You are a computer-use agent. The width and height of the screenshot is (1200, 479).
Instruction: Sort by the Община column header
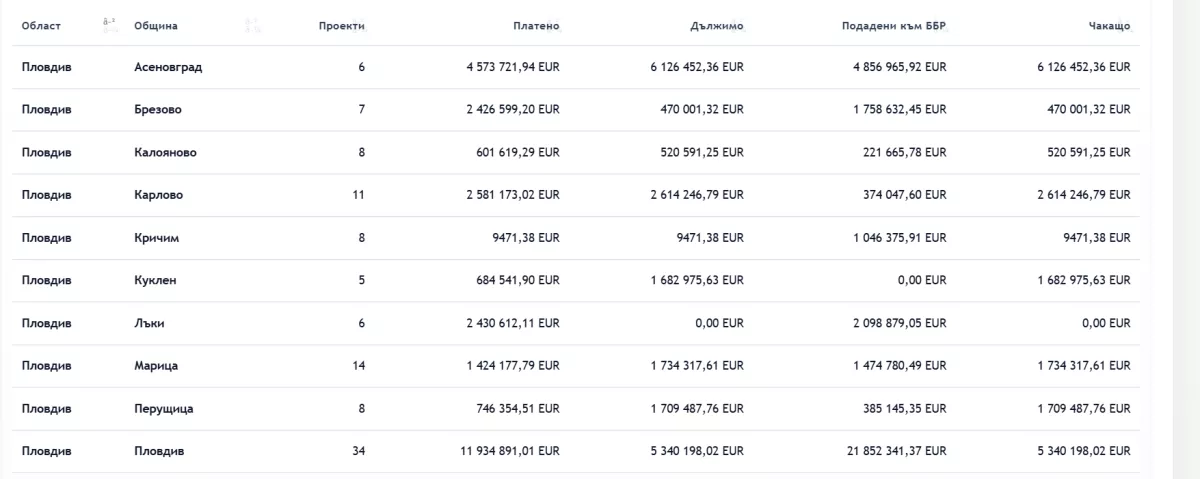156,25
